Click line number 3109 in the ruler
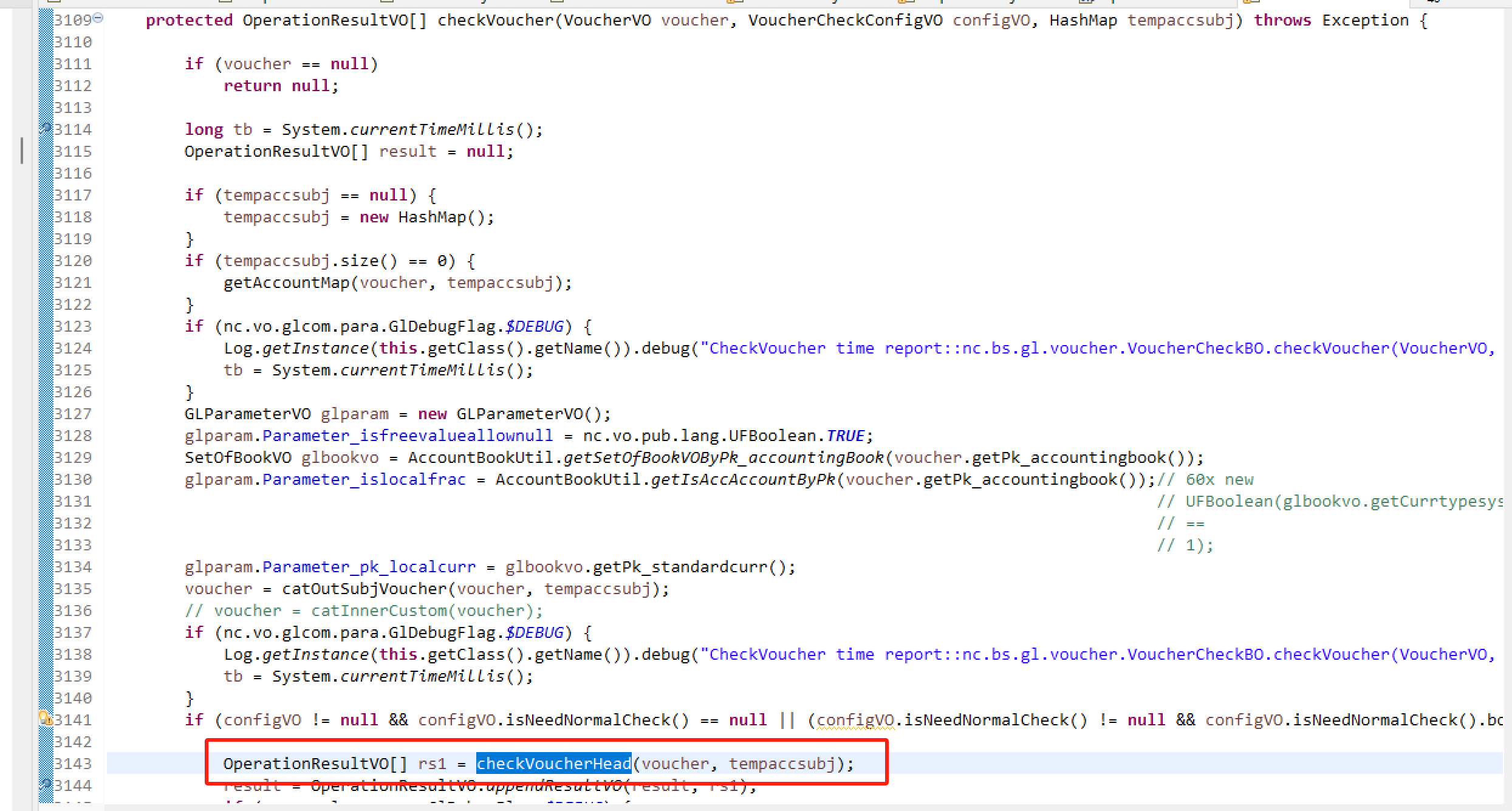 (73, 20)
